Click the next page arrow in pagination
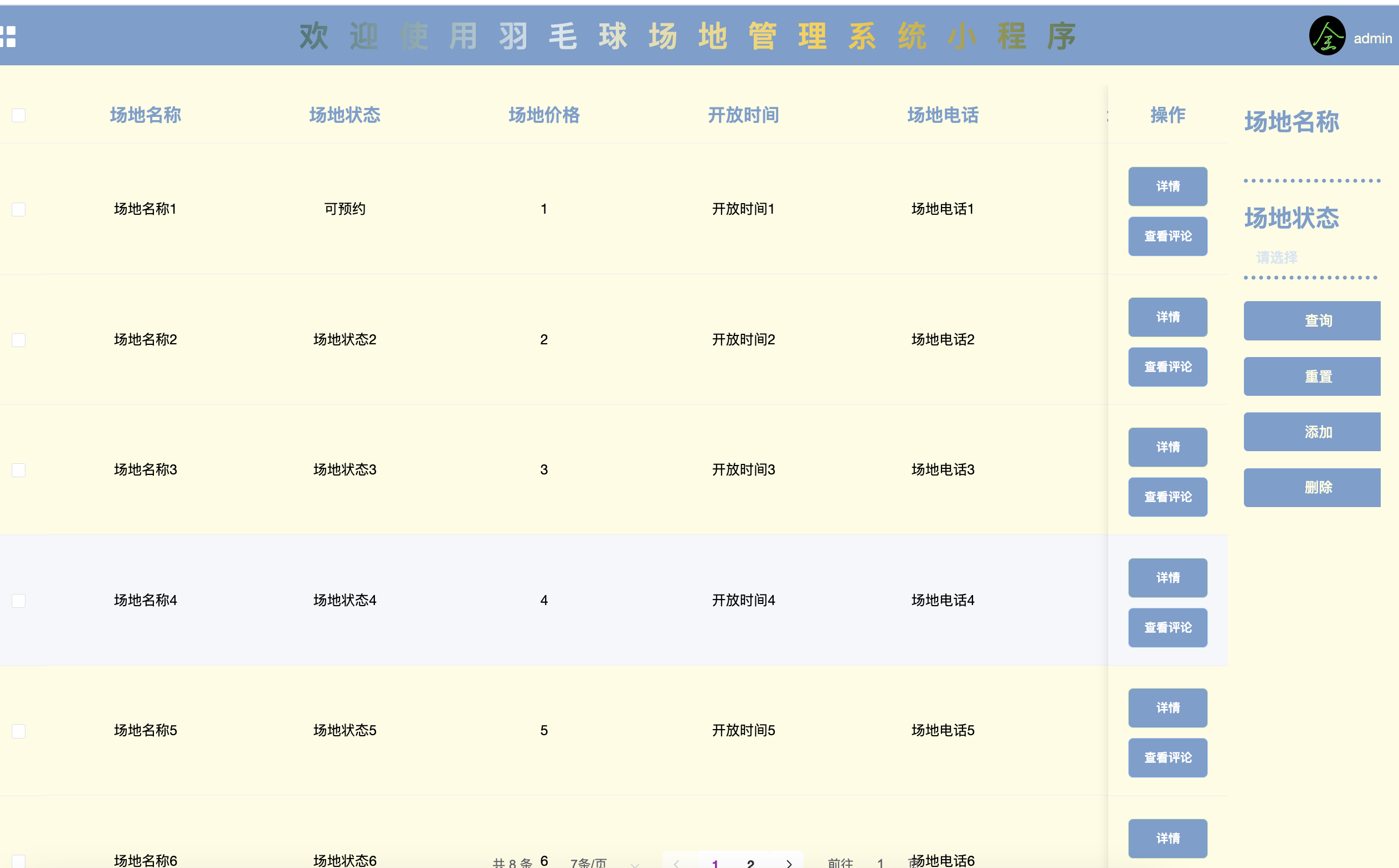 789,864
